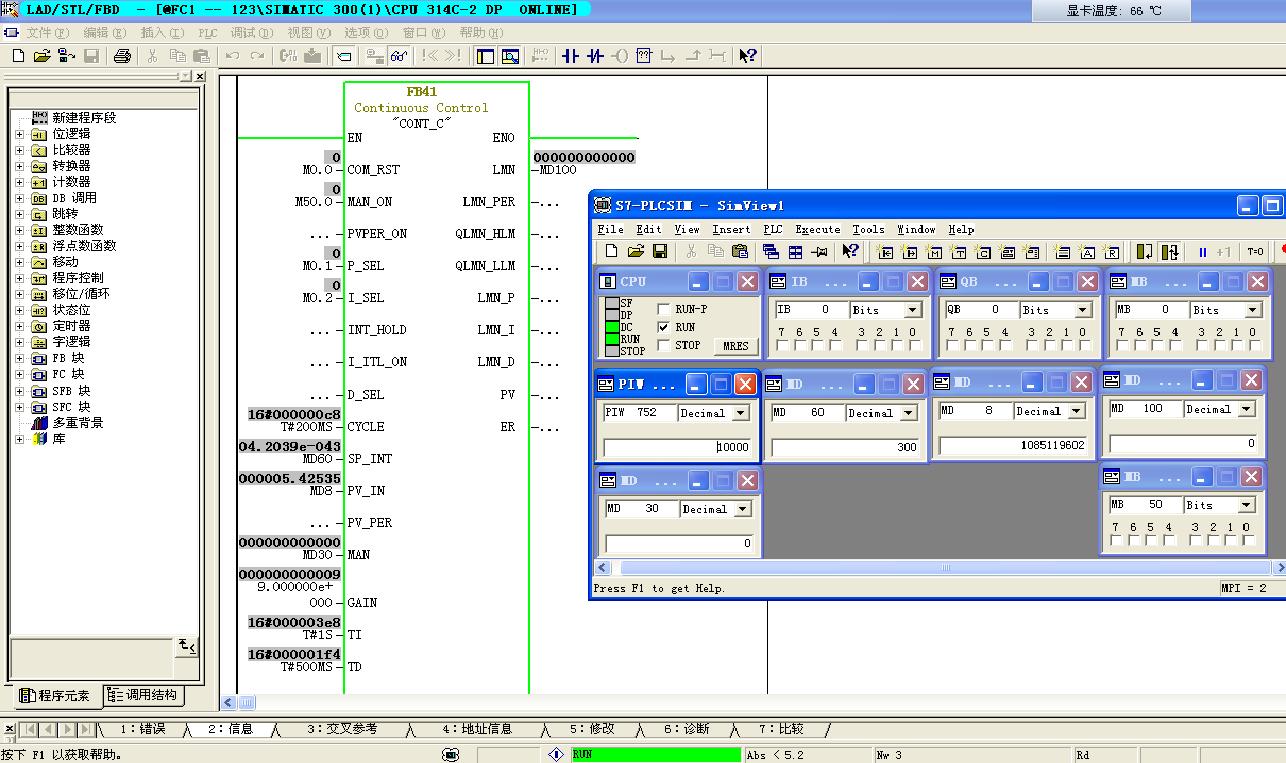Click the T=0 reset timers button
The image size is (1286, 763).
pos(1255,252)
